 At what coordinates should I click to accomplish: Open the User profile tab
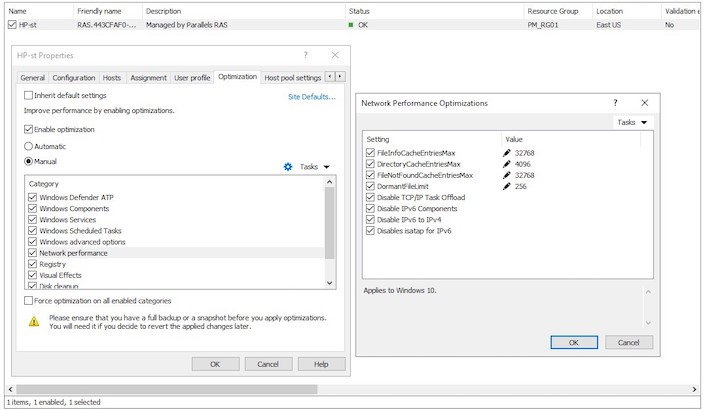(x=192, y=77)
